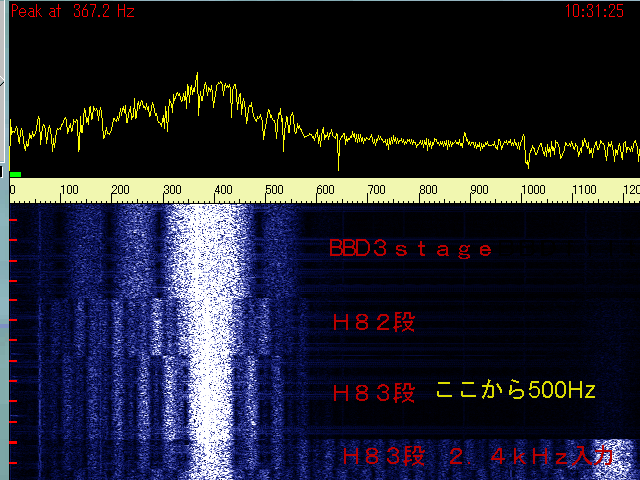Select the H82段 waterfall label
Screen dimensions: 640x480
coord(373,322)
